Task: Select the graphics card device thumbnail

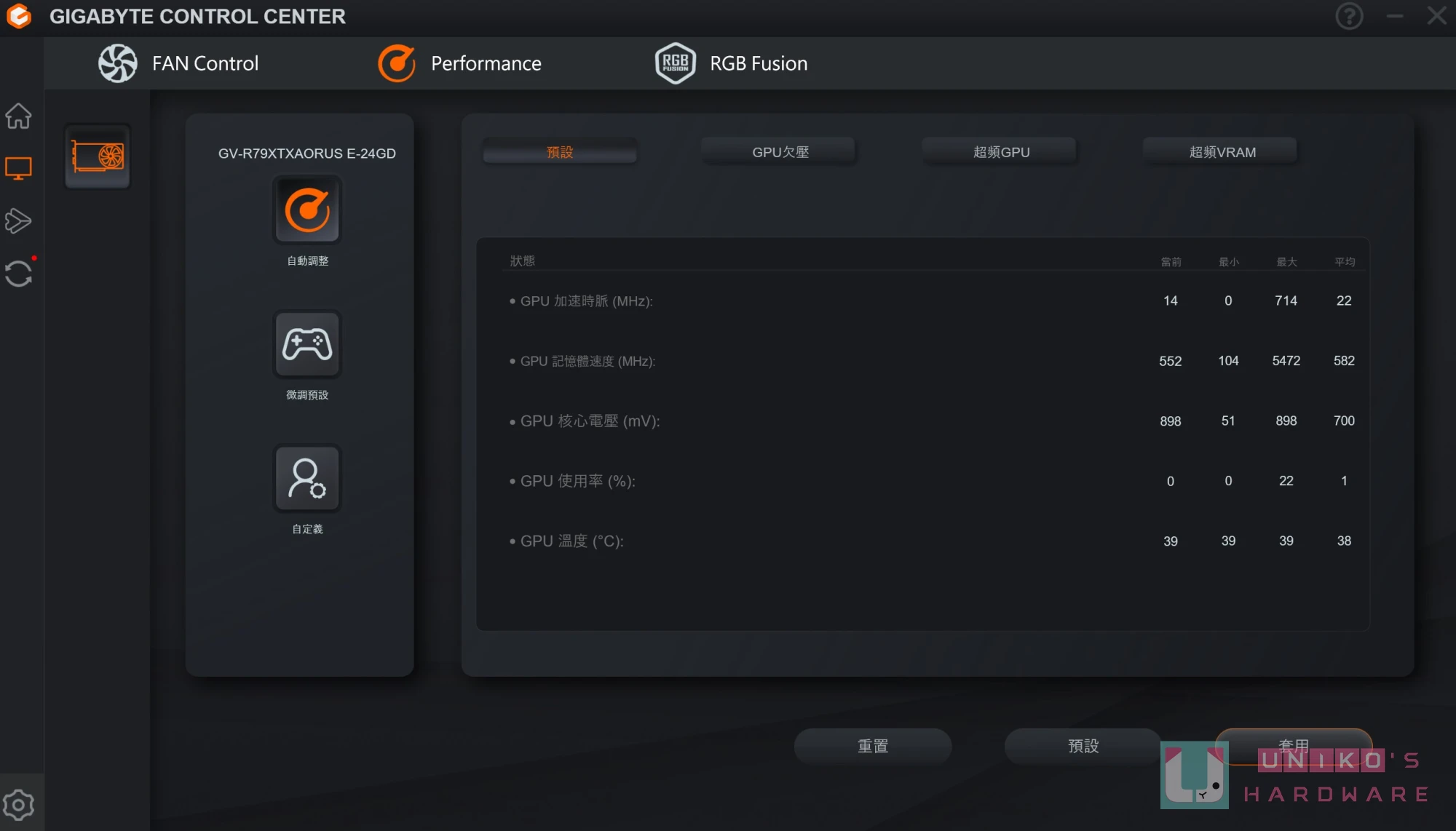Action: tap(98, 156)
